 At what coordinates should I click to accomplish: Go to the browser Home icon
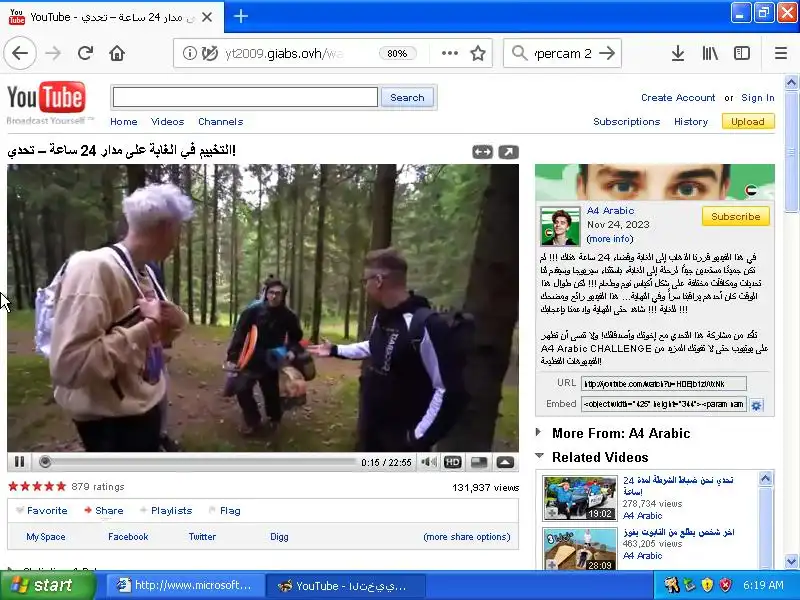117,53
